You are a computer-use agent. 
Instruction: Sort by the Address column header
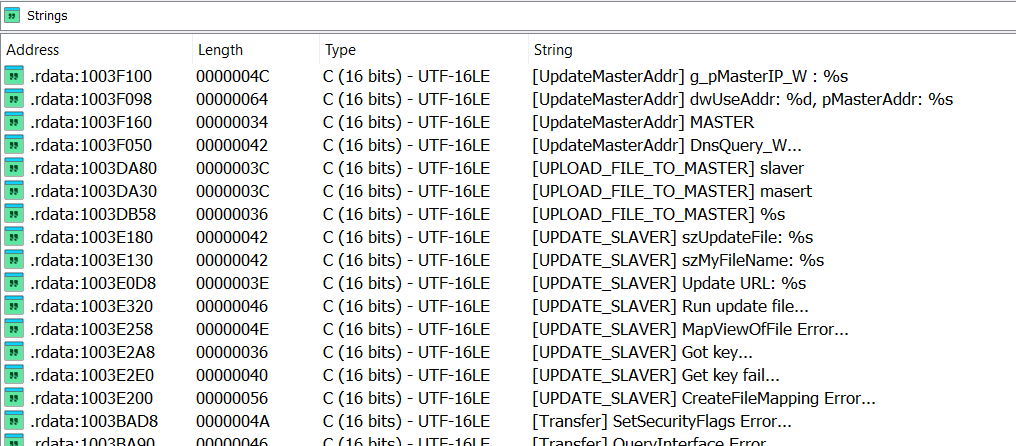(x=33, y=50)
